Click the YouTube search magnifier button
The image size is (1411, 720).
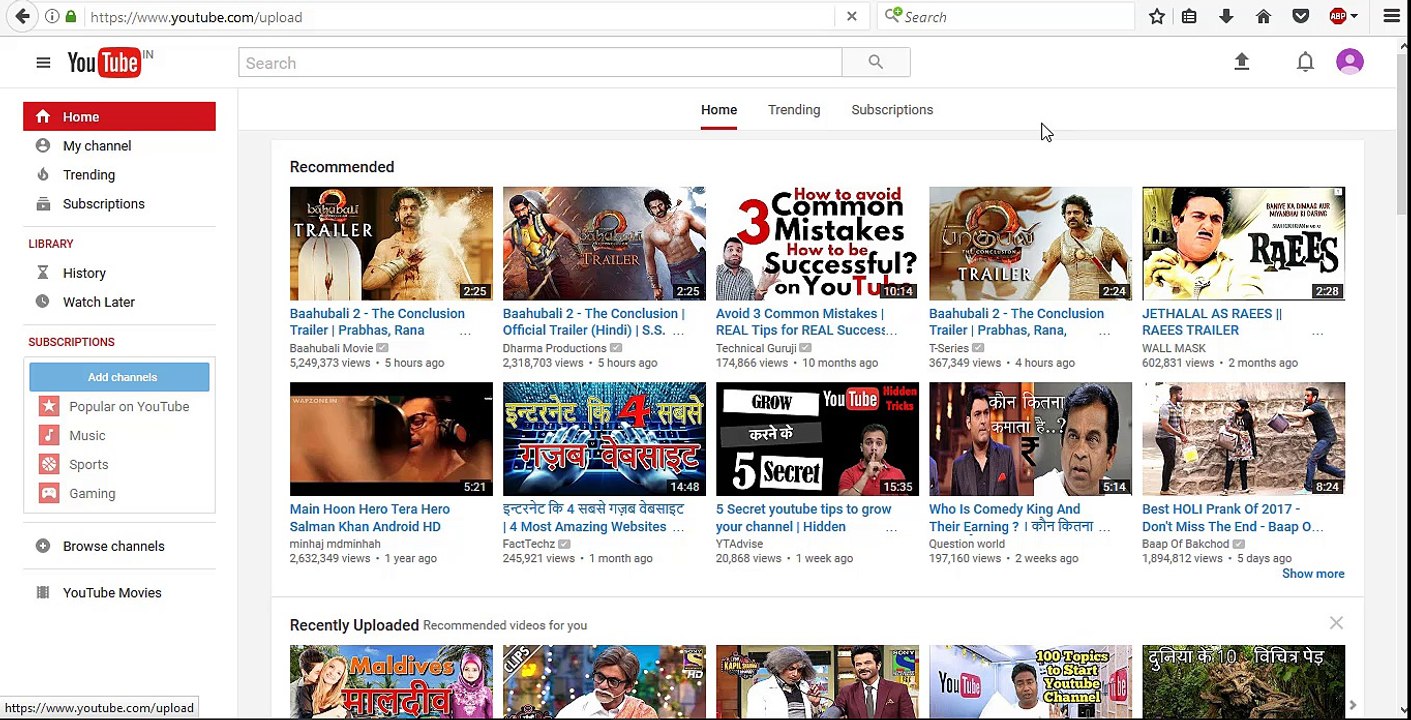tap(876, 63)
